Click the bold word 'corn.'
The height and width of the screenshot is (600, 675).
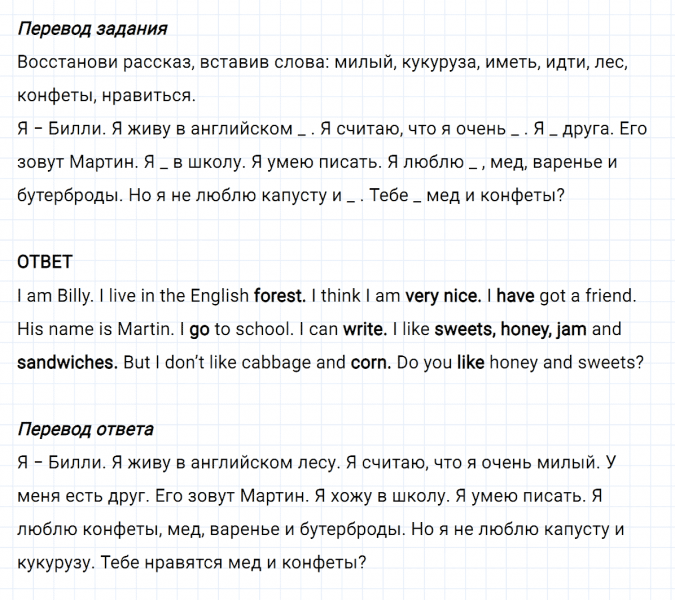[370, 362]
